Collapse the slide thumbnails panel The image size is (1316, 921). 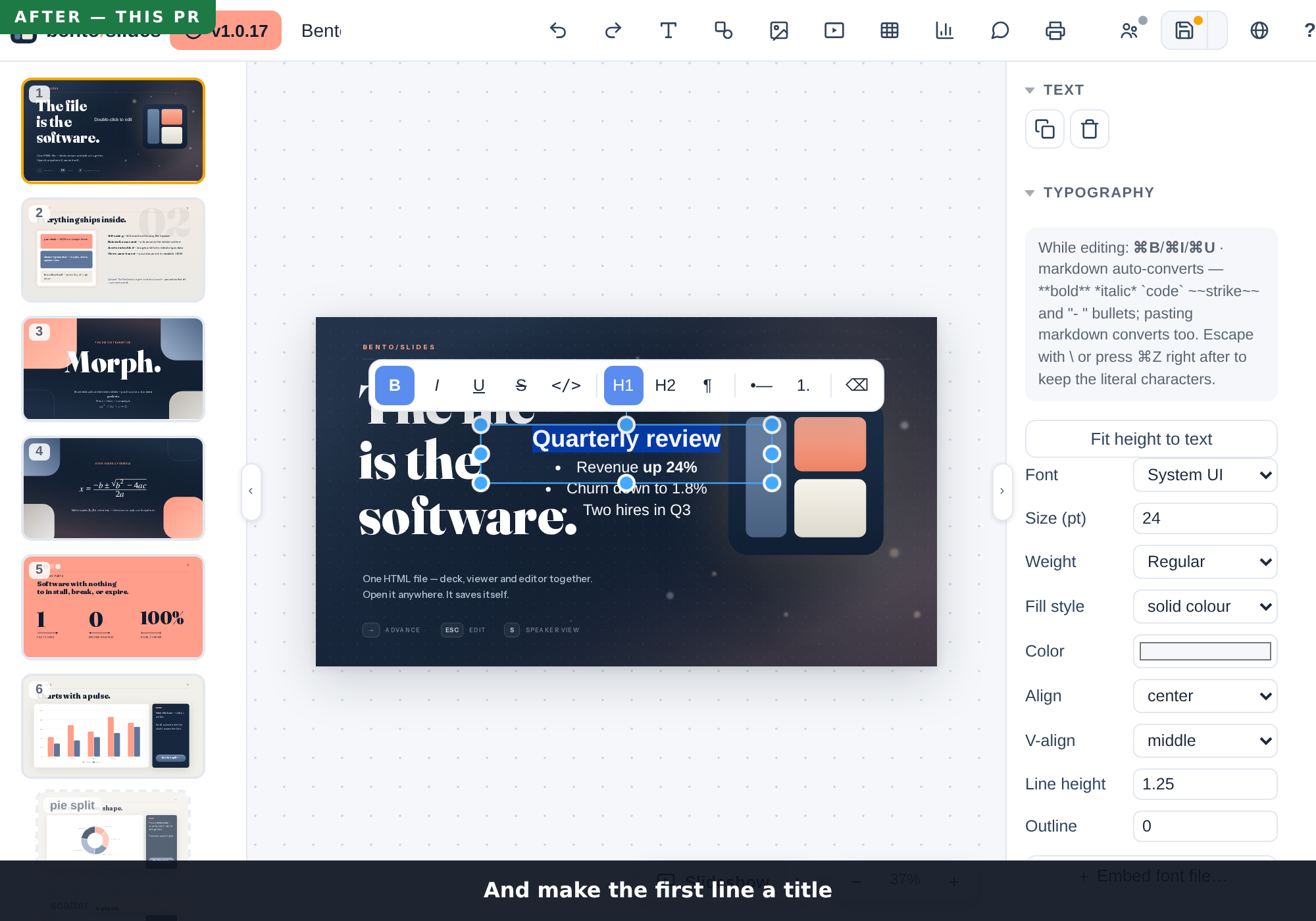[x=251, y=491]
